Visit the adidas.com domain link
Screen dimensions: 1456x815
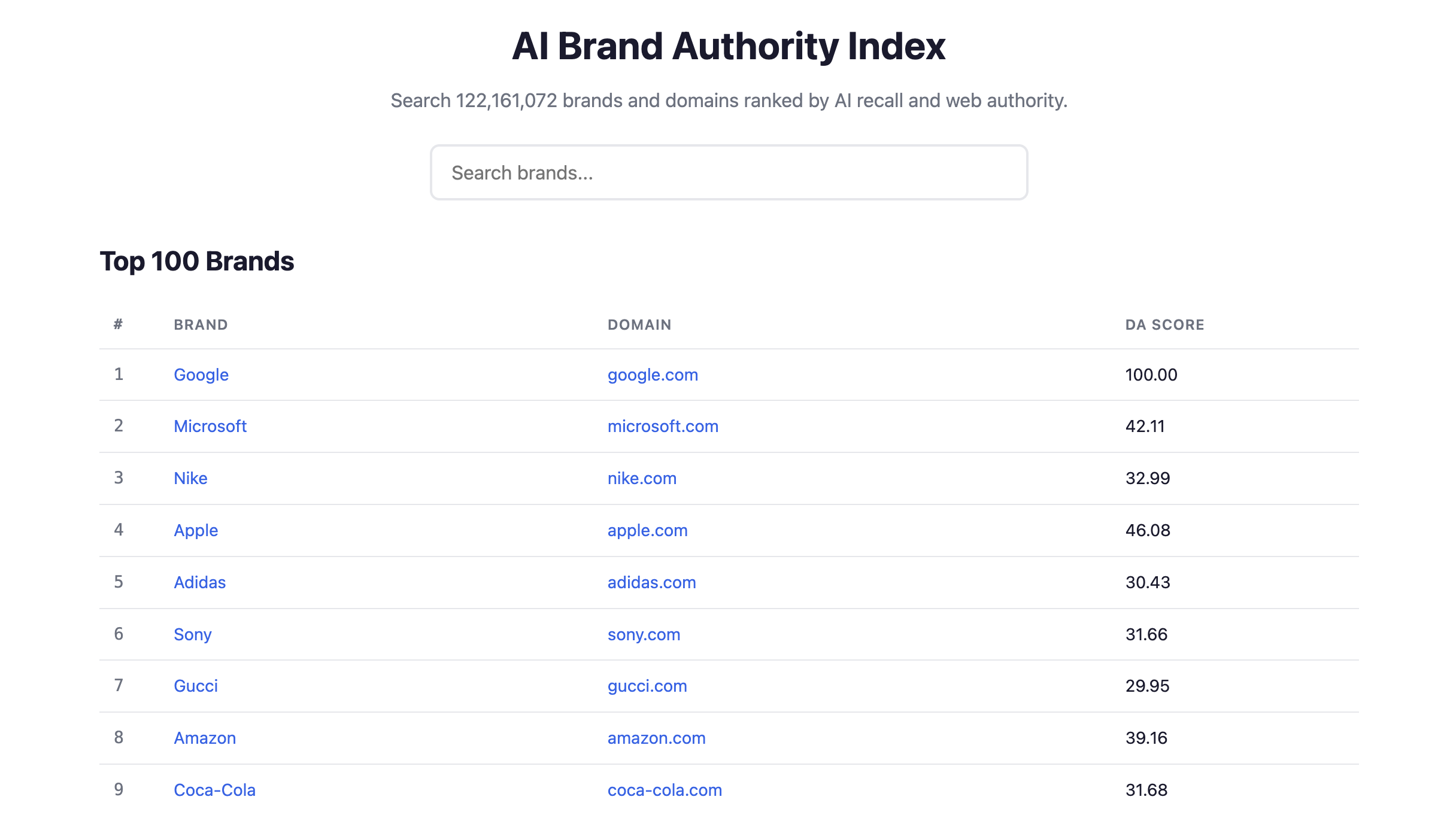pyautogui.click(x=651, y=582)
